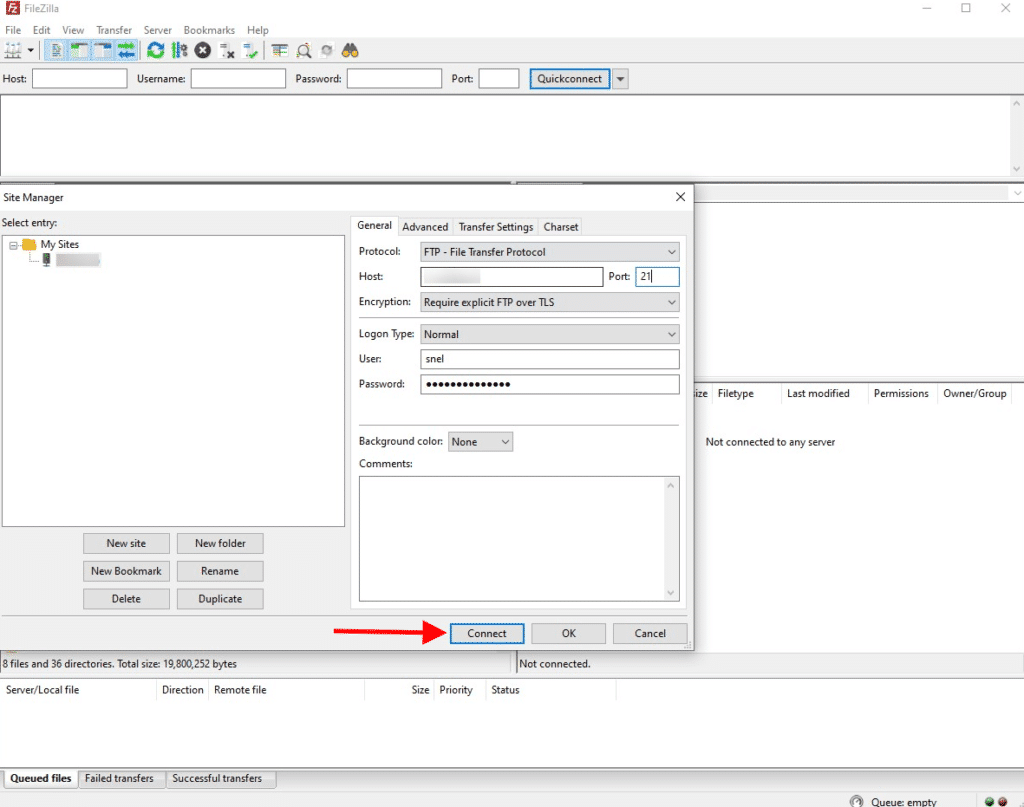Toggle the transfer queue panel

(126, 50)
